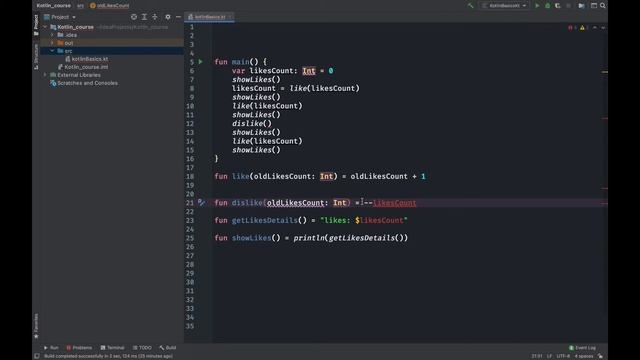Collapse the Kotlin_course root node
Screen dimensions: 640x360
(x=45, y=27)
